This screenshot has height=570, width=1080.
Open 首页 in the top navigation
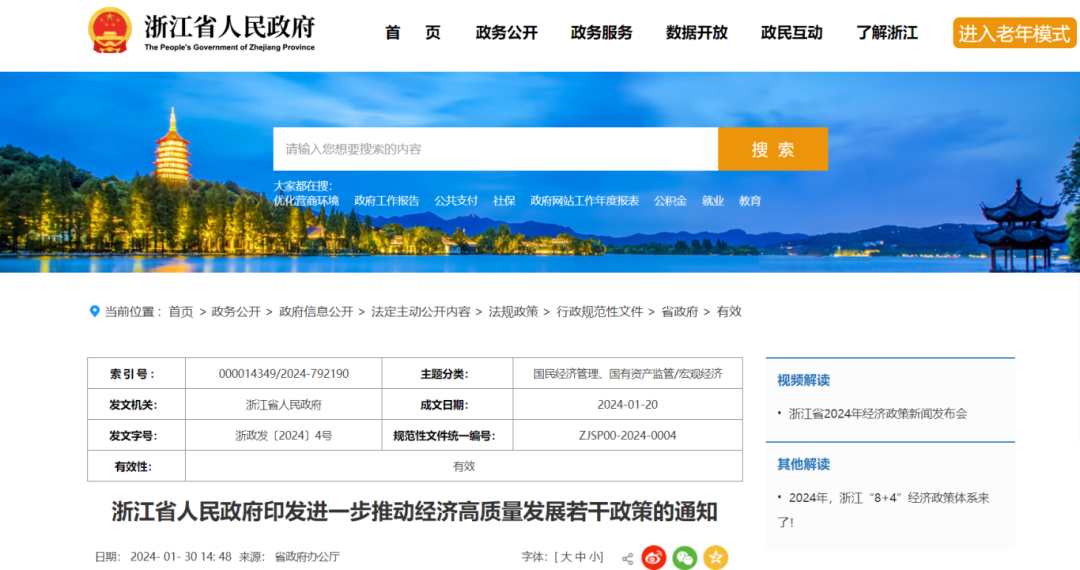point(413,32)
